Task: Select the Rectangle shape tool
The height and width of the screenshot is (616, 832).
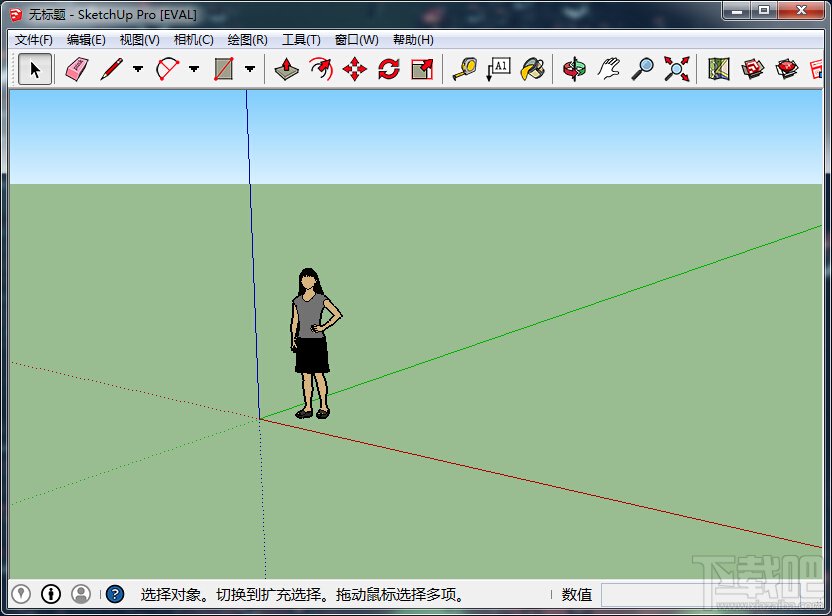Action: (223, 69)
